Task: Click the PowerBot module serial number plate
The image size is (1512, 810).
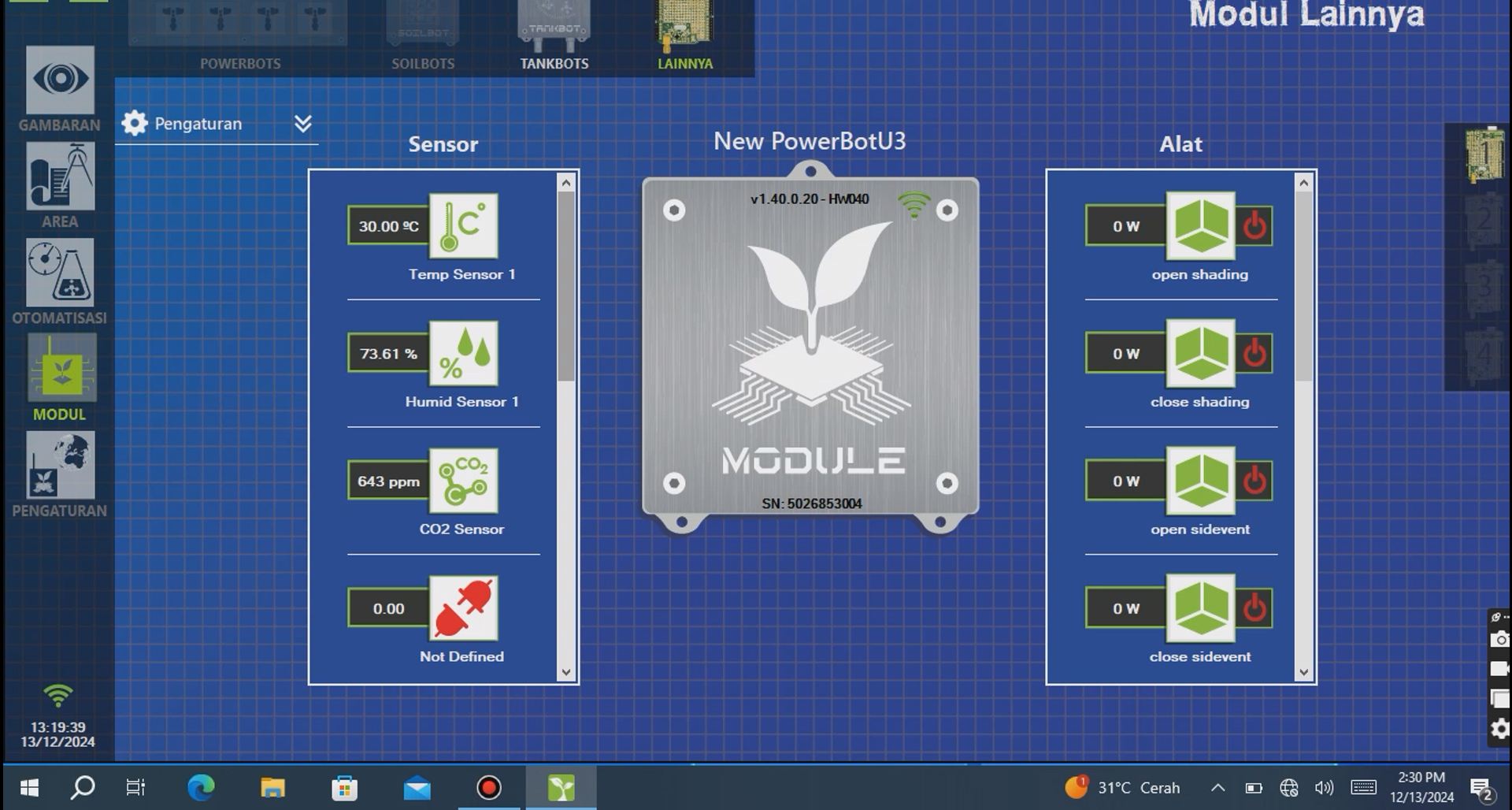Action: tap(811, 503)
